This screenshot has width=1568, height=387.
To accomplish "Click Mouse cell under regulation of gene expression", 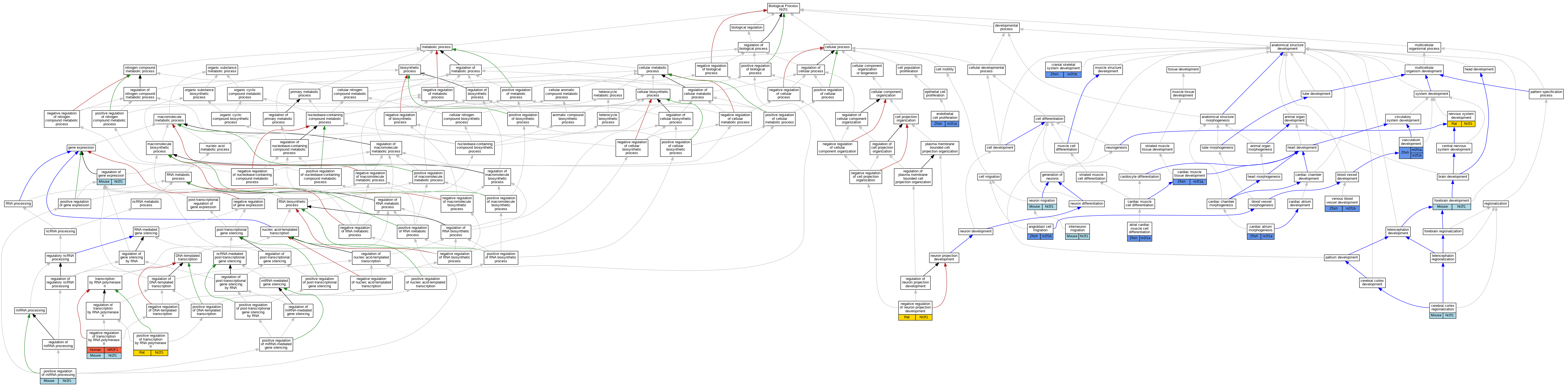I will (104, 181).
